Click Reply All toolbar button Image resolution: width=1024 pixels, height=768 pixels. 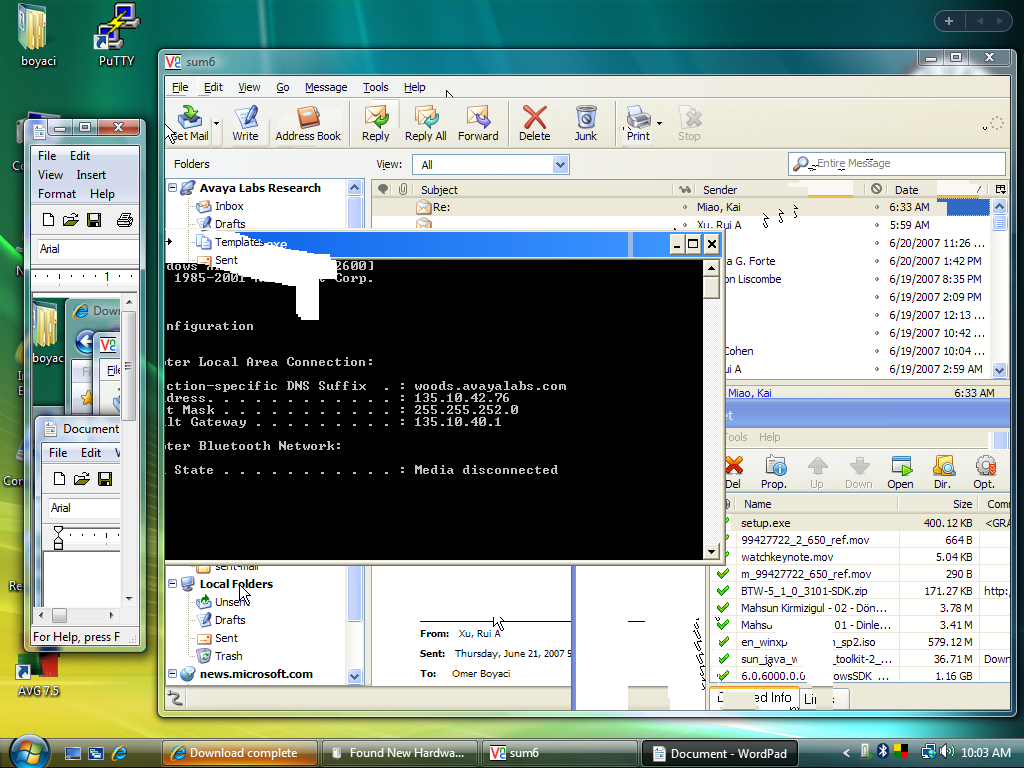pos(426,123)
